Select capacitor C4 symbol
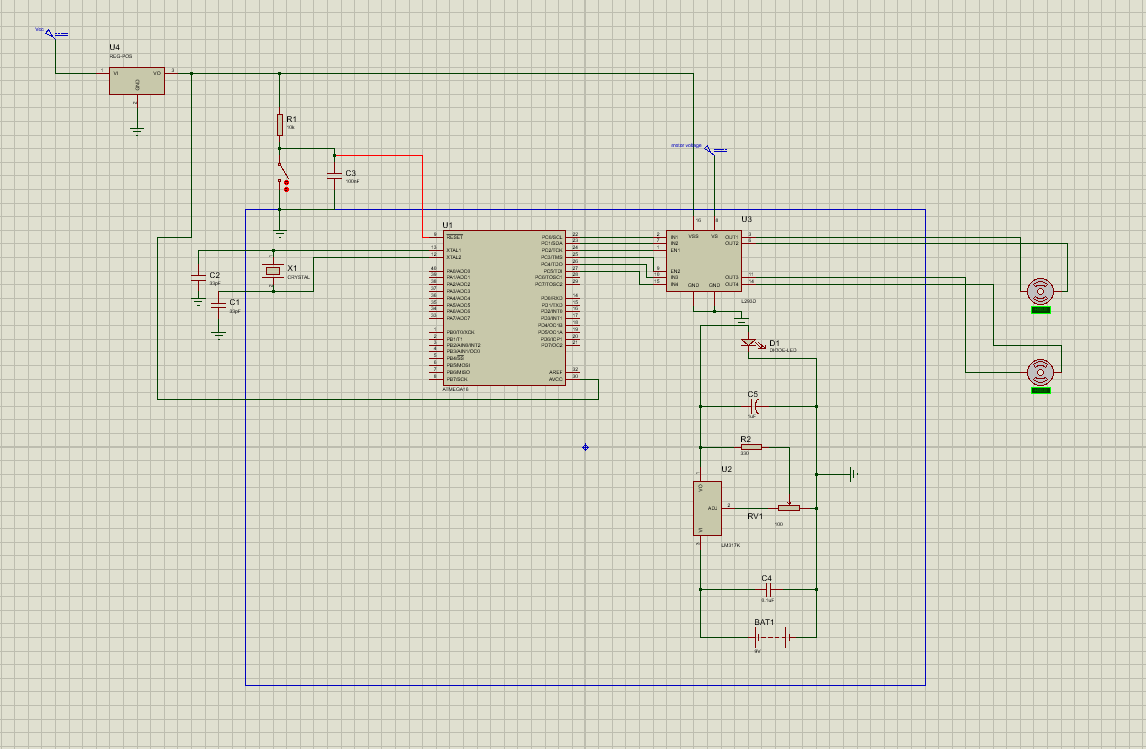The image size is (1146, 749). tap(767, 589)
